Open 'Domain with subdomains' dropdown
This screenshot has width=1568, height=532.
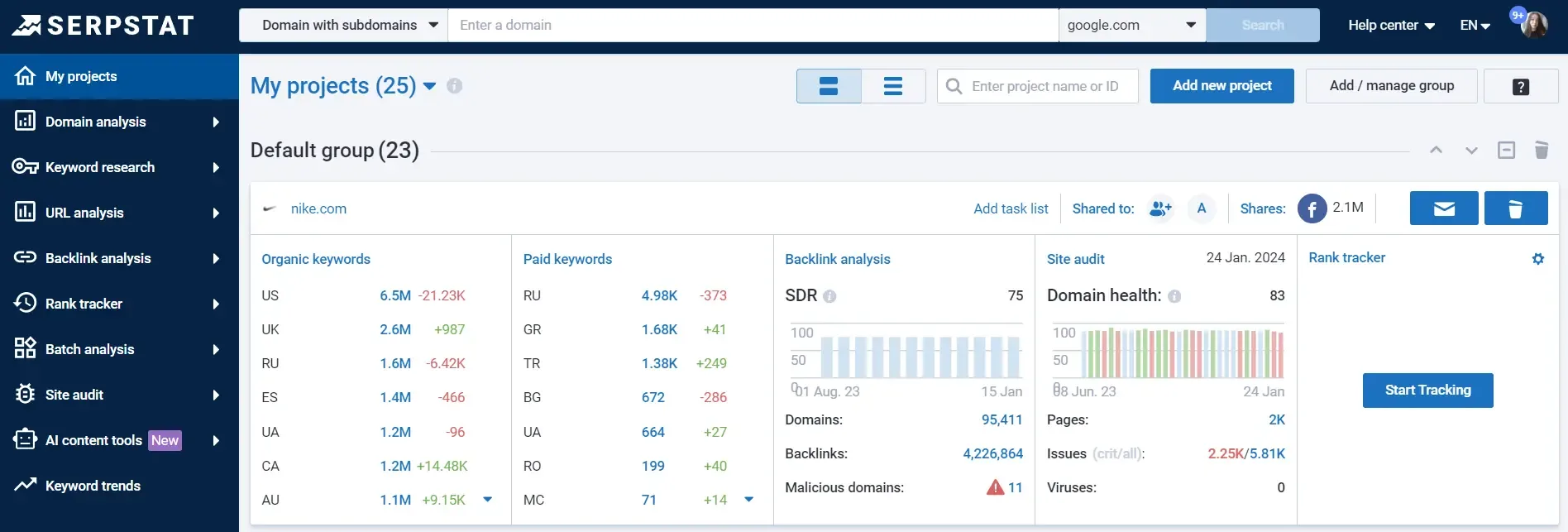coord(343,25)
